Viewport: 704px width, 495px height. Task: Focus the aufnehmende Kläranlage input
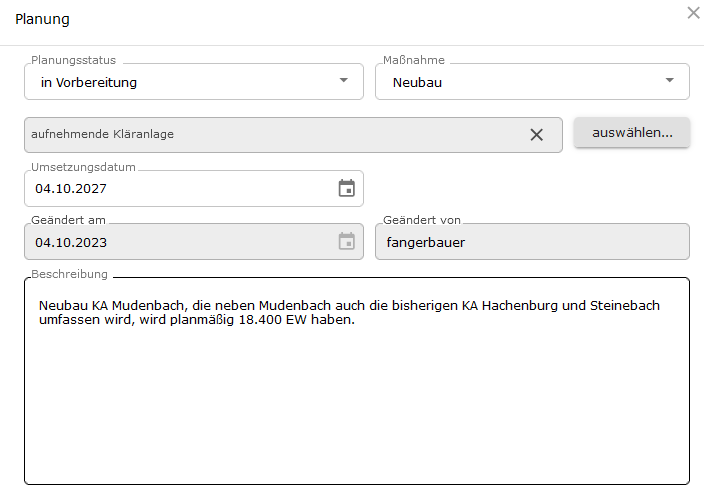click(x=274, y=135)
